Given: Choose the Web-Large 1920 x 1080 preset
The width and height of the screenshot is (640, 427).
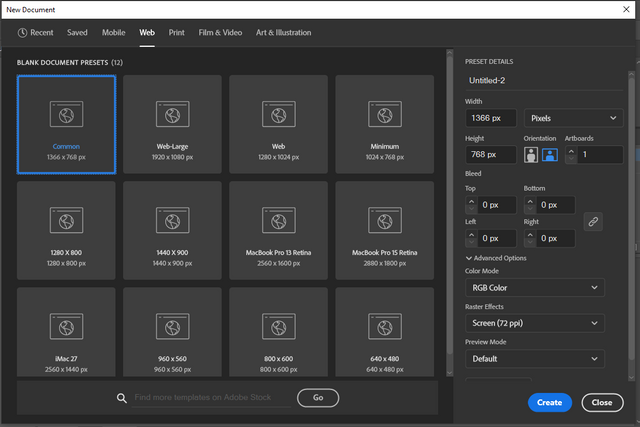Looking at the screenshot, I should [172, 124].
